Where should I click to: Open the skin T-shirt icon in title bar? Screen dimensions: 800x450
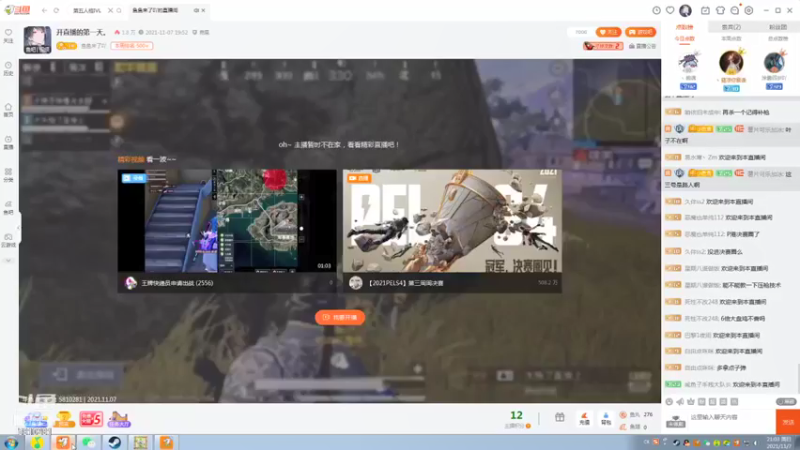pyautogui.click(x=720, y=10)
